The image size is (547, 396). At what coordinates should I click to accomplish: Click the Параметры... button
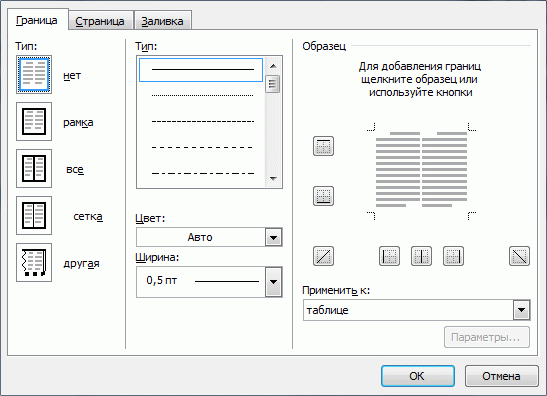[x=487, y=337]
